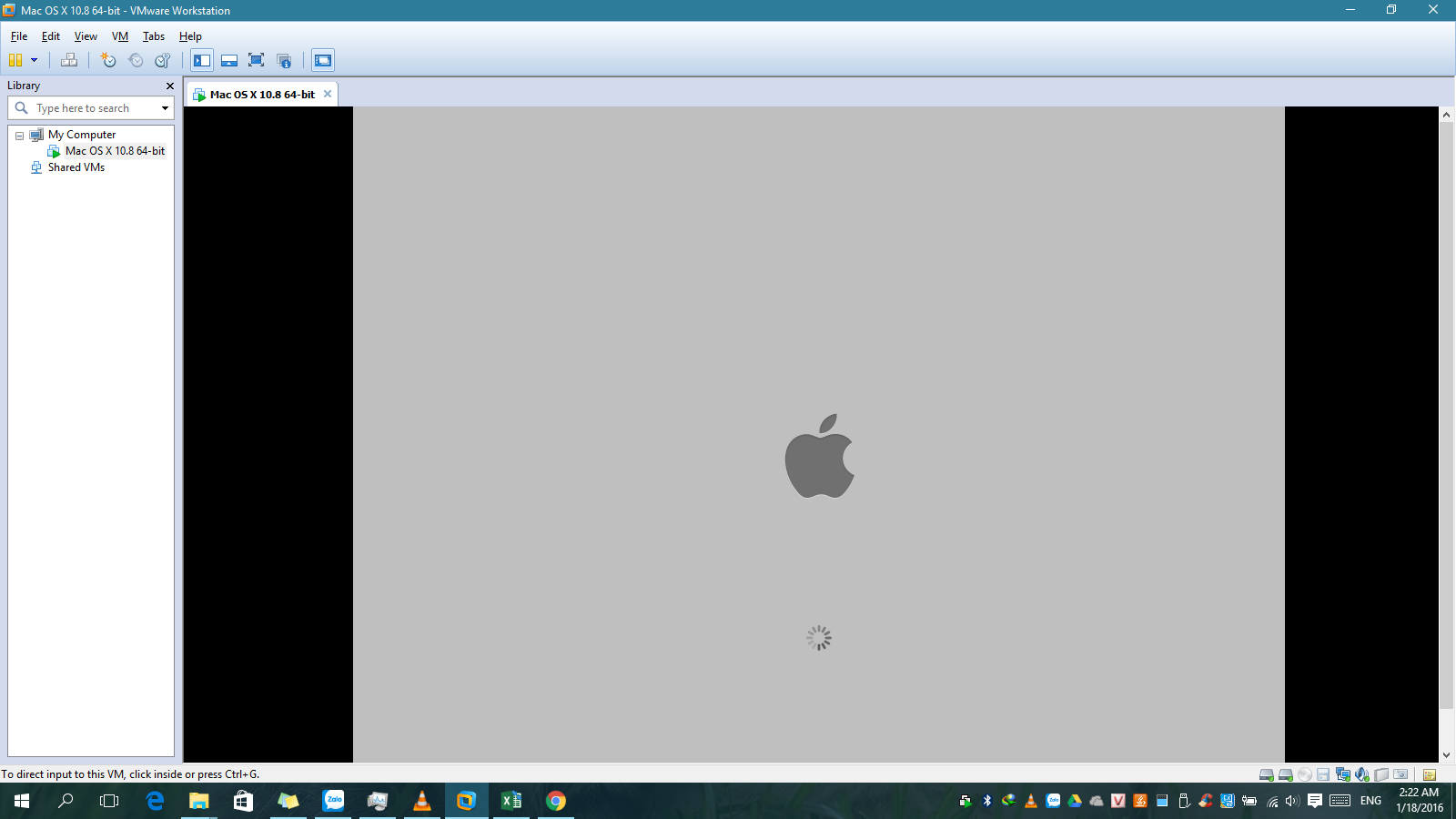Screen dimensions: 1456x819
Task: Click the Bluetooth tray icon
Action: pyautogui.click(x=987, y=801)
